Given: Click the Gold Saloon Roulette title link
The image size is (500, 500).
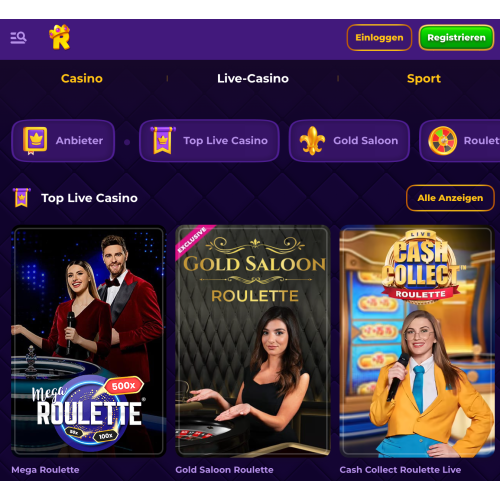Looking at the screenshot, I should tap(224, 470).
